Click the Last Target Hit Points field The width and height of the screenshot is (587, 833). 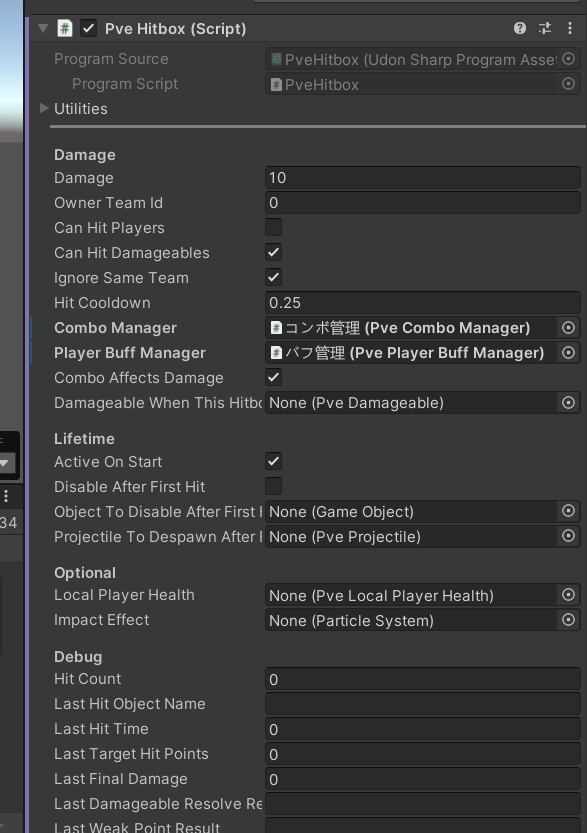[423, 754]
